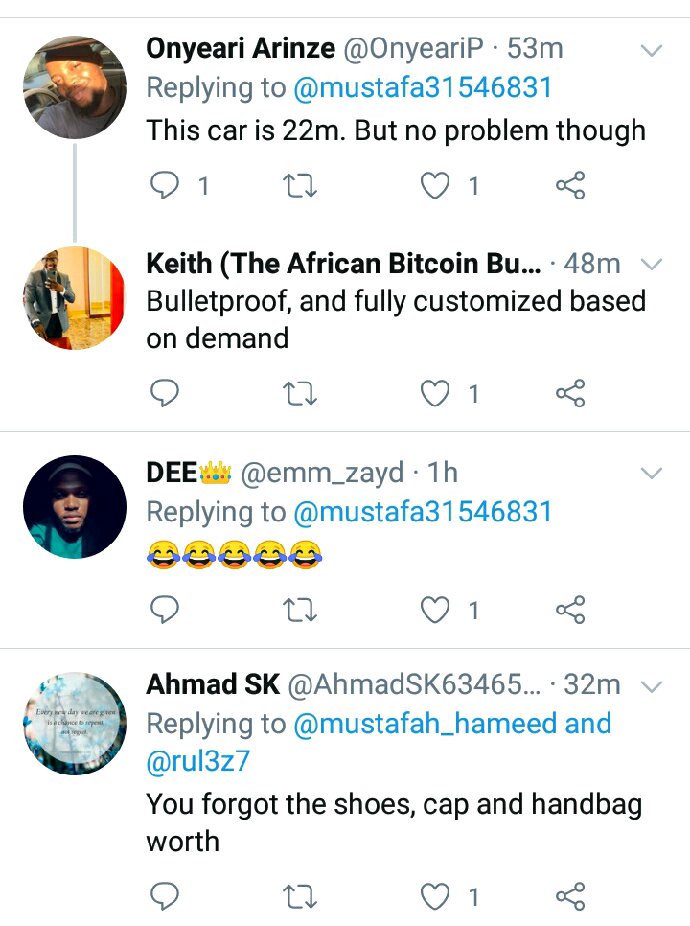Image resolution: width=690 pixels, height=926 pixels.
Task: Like the 'This car is 22m' tweet
Action: [435, 186]
